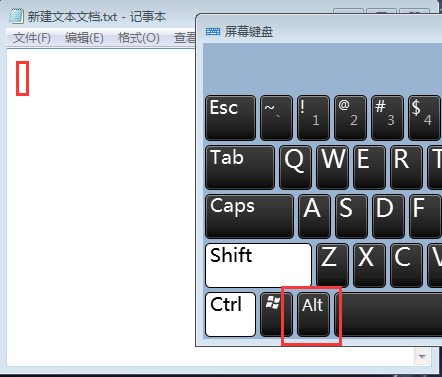The image size is (442, 377).
Task: Open the 编辑(E) menu
Action: (84, 38)
